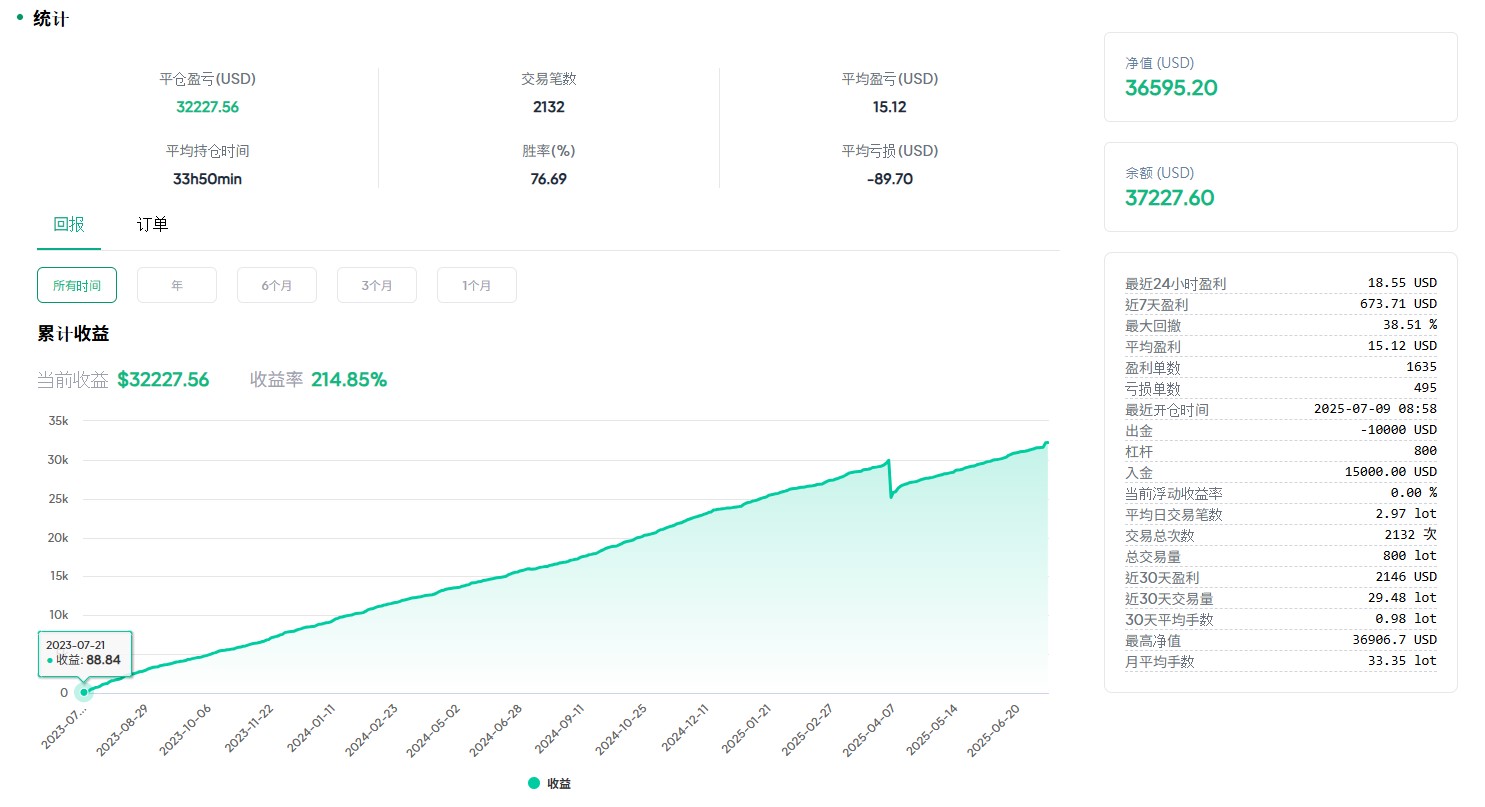This screenshot has height=807, width=1485.
Task: Choose the 3个月 range button
Action: [x=377, y=285]
